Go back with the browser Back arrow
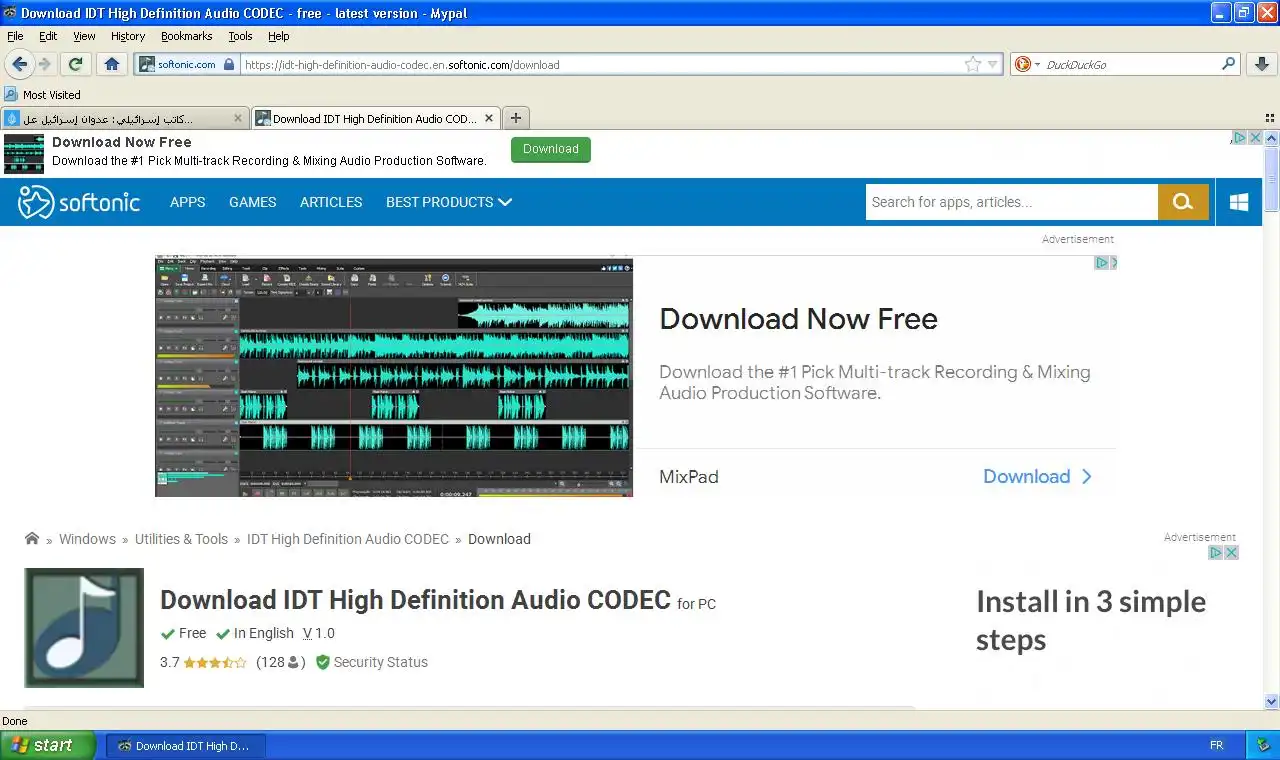The image size is (1280, 760). (x=18, y=64)
